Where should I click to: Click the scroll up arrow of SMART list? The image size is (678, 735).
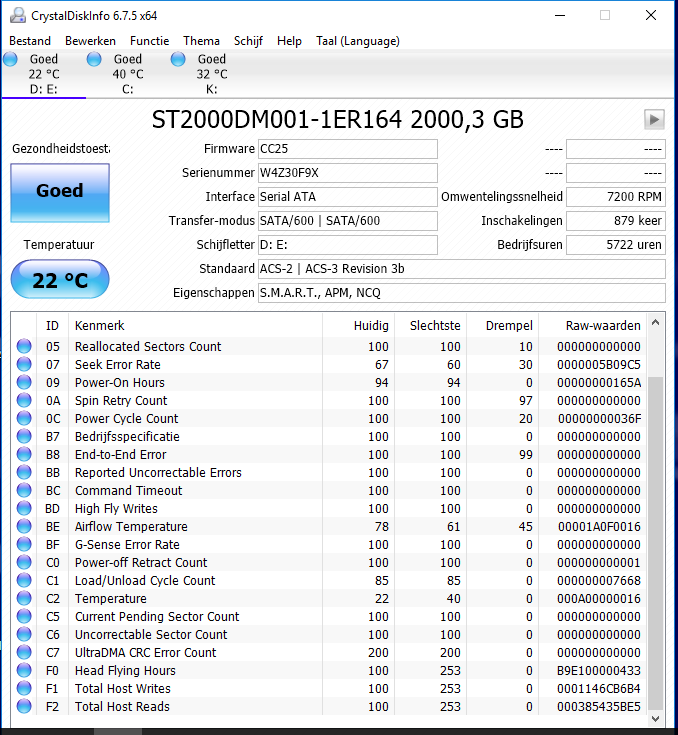coord(655,322)
